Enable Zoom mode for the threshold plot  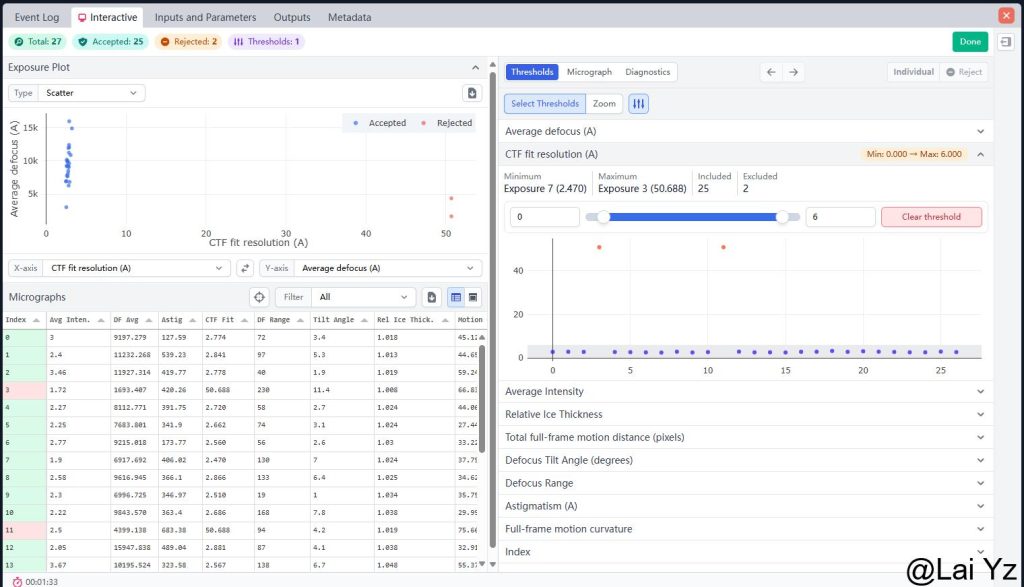pyautogui.click(x=604, y=103)
